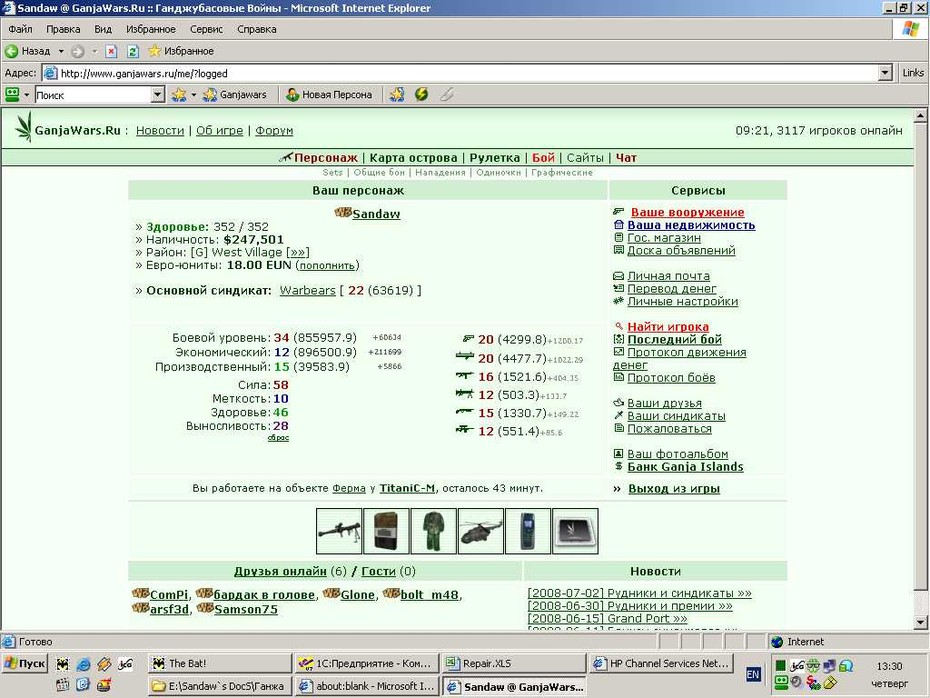Click the EN language indicator
The width and height of the screenshot is (930, 698).
click(753, 674)
